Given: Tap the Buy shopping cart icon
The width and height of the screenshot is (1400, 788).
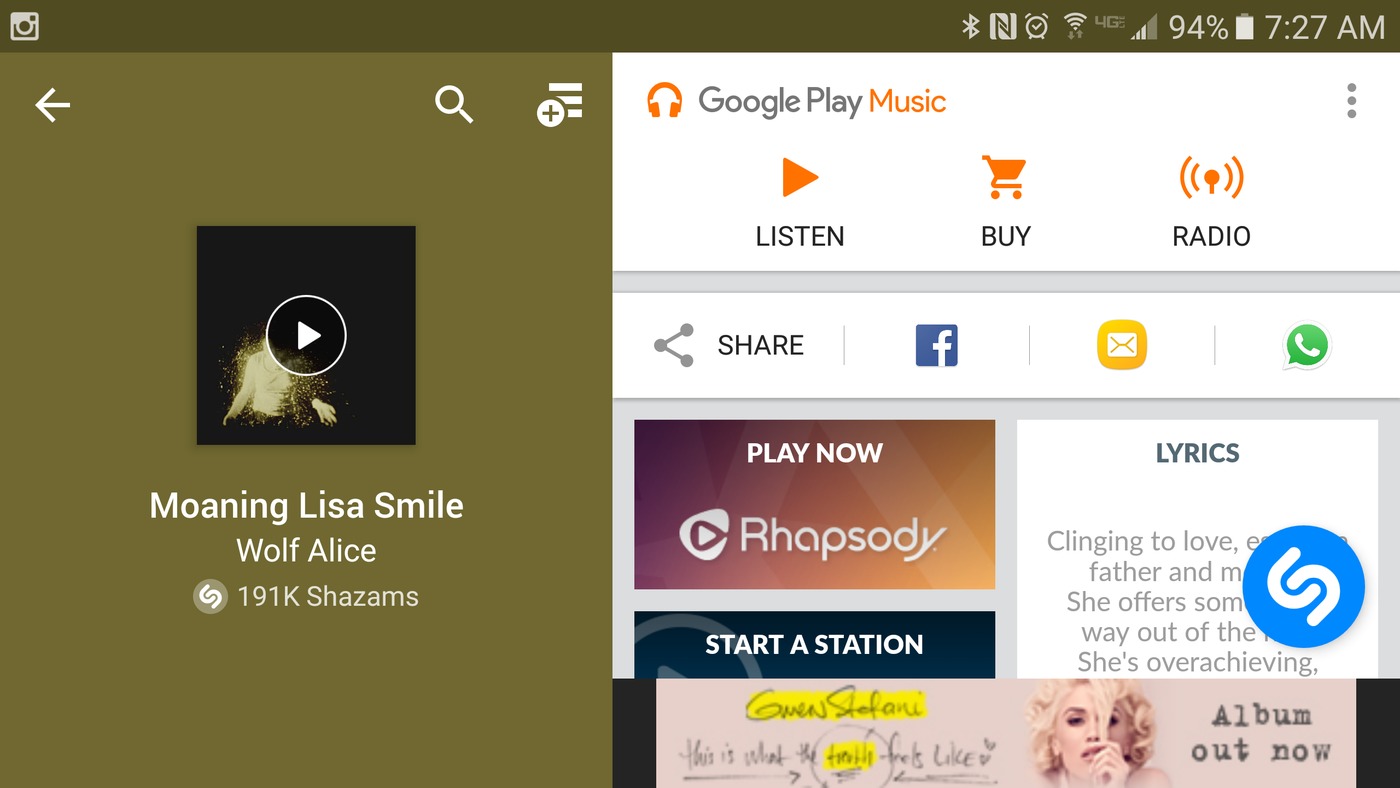Looking at the screenshot, I should pos(1004,178).
